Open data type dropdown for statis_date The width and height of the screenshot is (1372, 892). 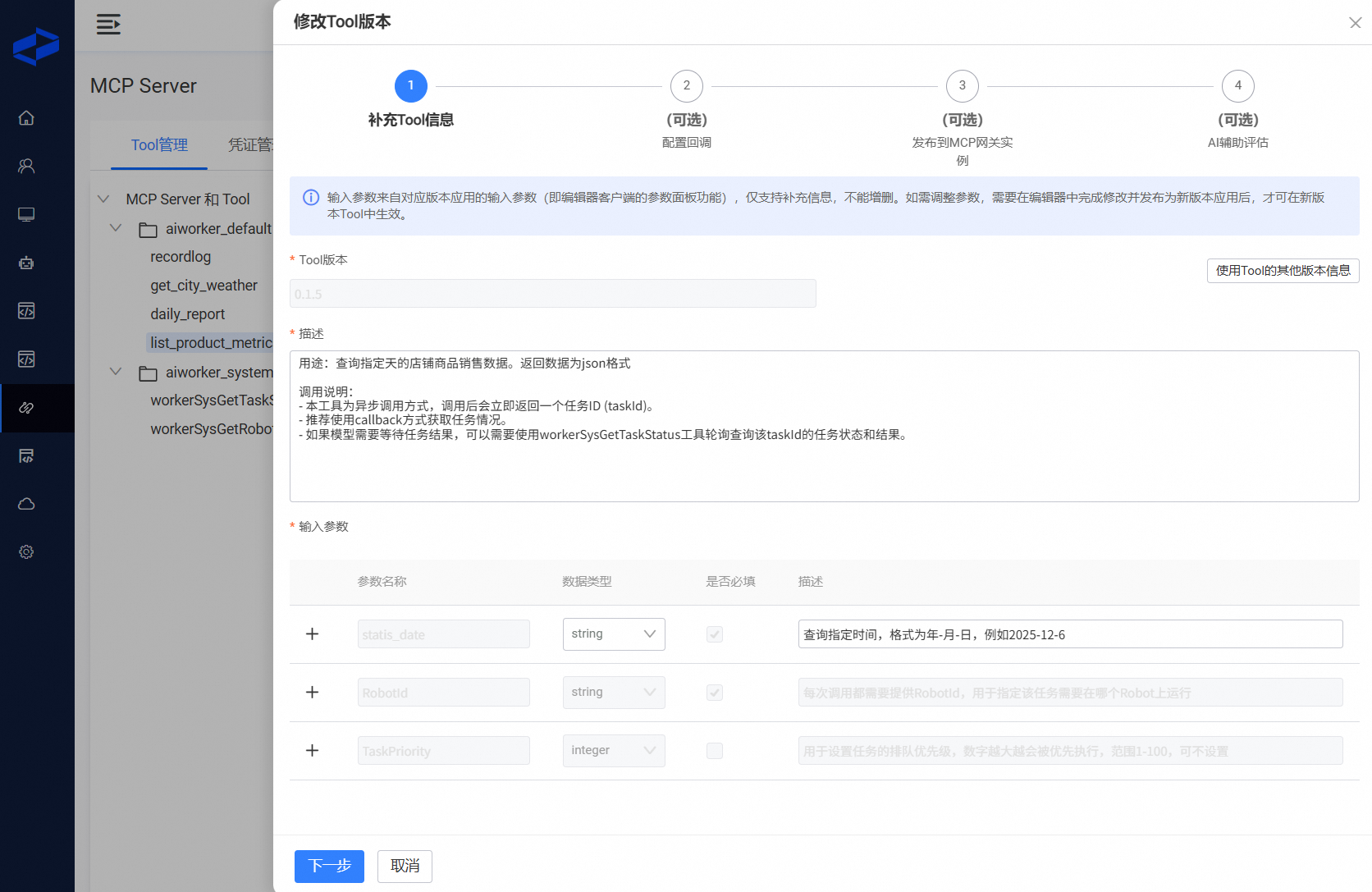[614, 634]
